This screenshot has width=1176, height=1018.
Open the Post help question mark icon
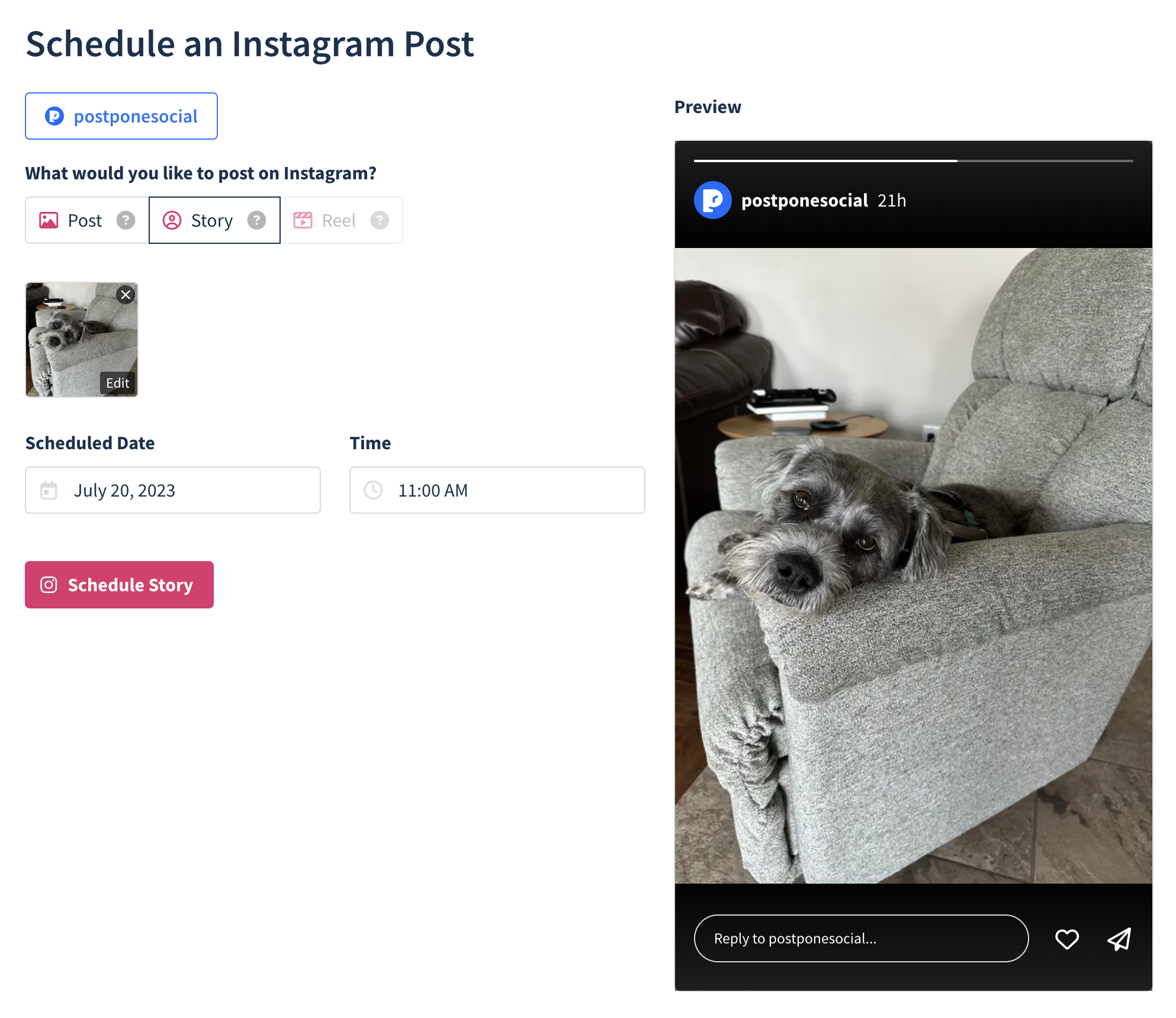(126, 220)
